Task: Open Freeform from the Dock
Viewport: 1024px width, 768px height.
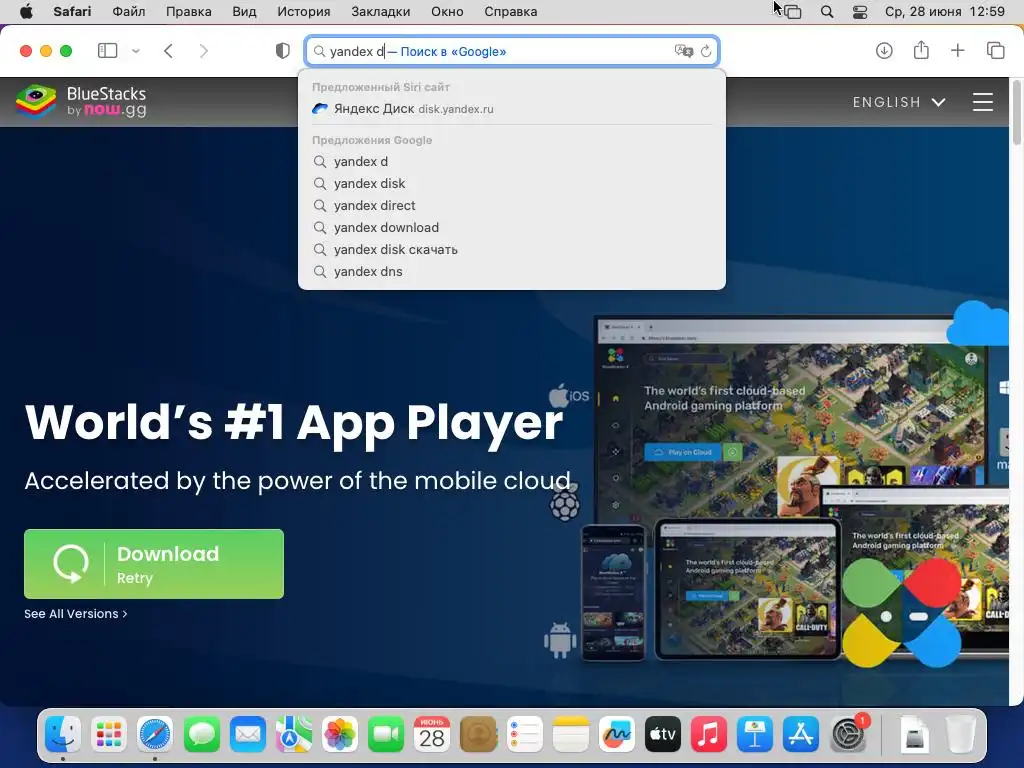Action: coord(616,735)
